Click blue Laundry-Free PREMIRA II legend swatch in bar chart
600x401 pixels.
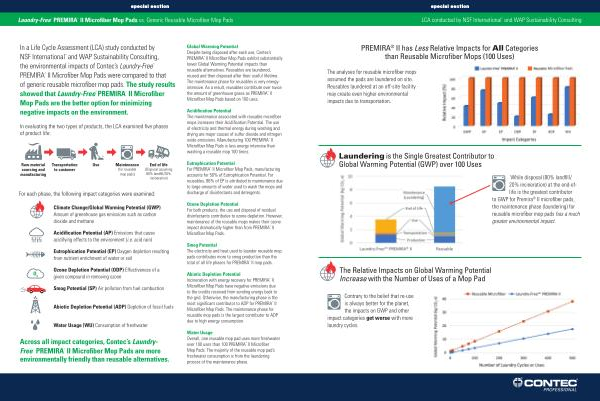(x=477, y=68)
